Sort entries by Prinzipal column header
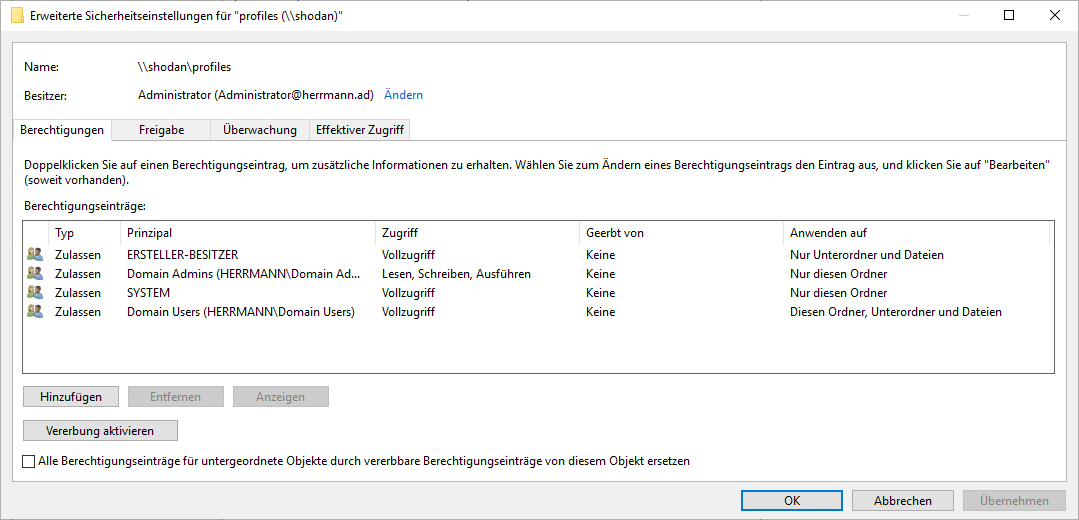 click(x=248, y=233)
